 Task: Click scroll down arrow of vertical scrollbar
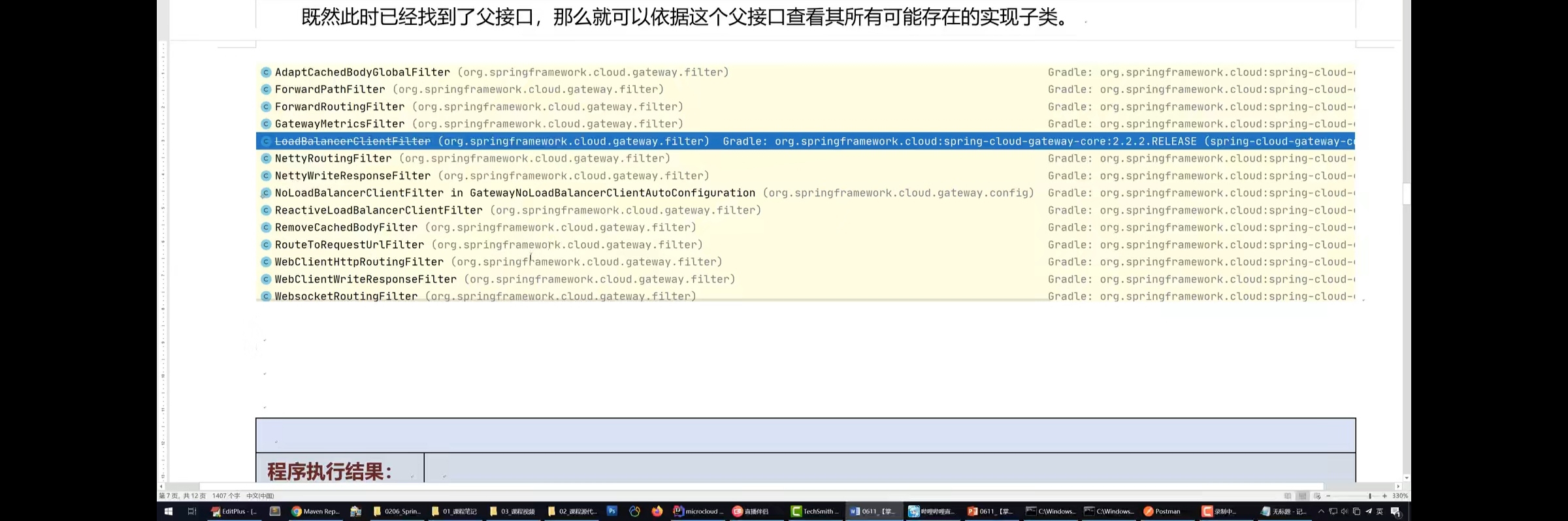1407,478
